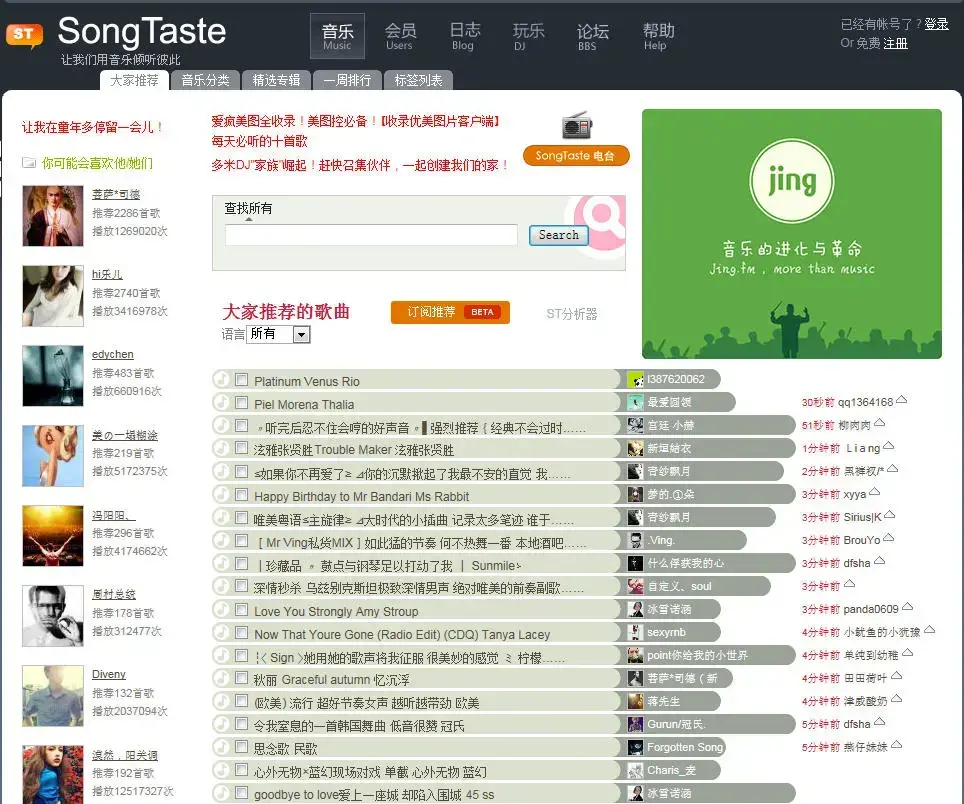Screen dimensions: 964x804
Task: Open user profile link Diveny
Action: click(x=109, y=674)
